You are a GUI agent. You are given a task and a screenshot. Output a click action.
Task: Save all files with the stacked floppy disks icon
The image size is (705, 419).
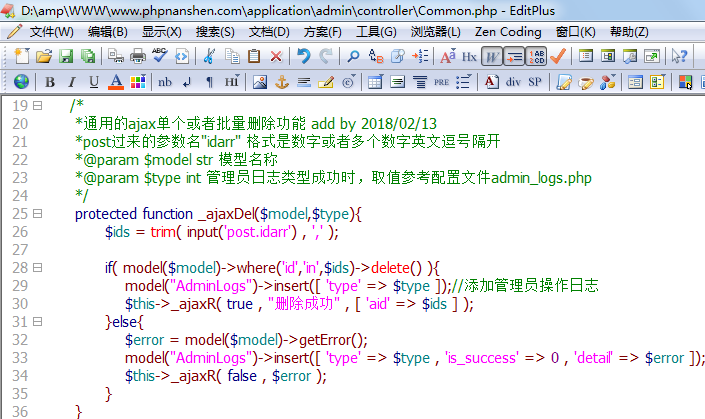point(88,56)
